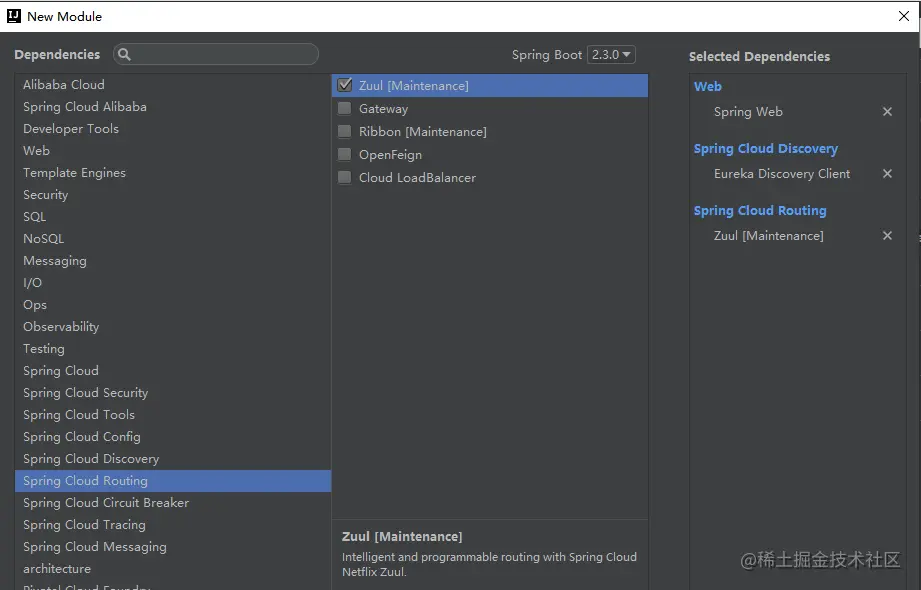Click the OpenFeign dependency label

(x=391, y=155)
